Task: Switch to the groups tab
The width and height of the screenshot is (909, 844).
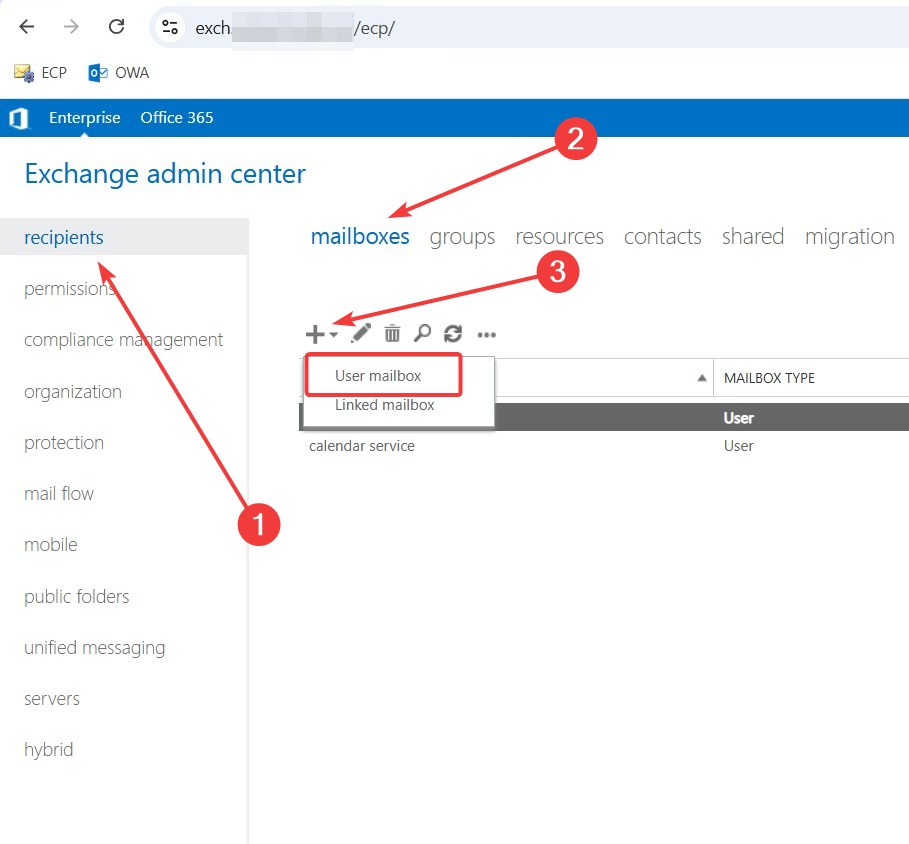Action: [462, 237]
